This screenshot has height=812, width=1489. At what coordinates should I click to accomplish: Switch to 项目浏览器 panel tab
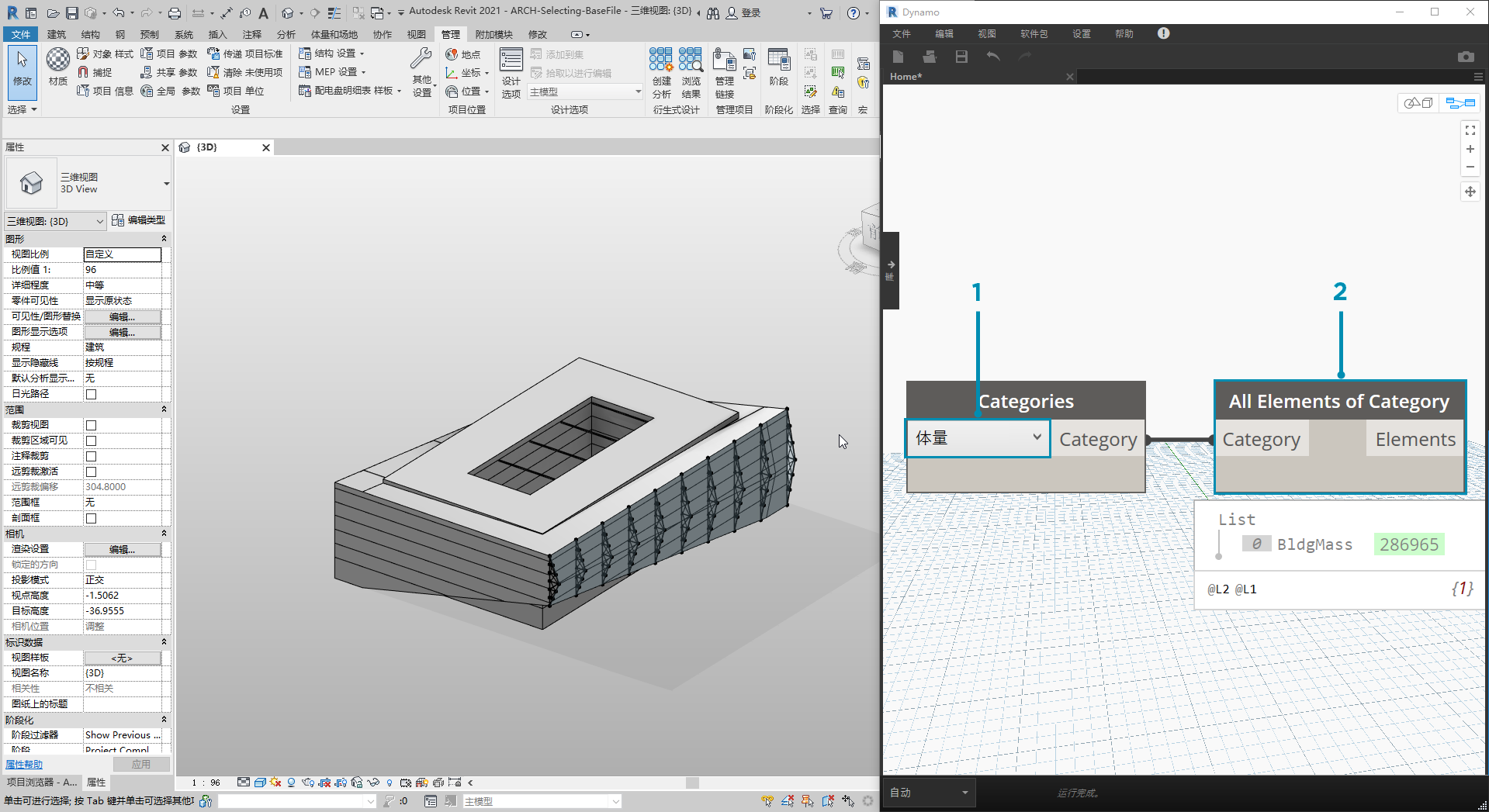(x=42, y=783)
